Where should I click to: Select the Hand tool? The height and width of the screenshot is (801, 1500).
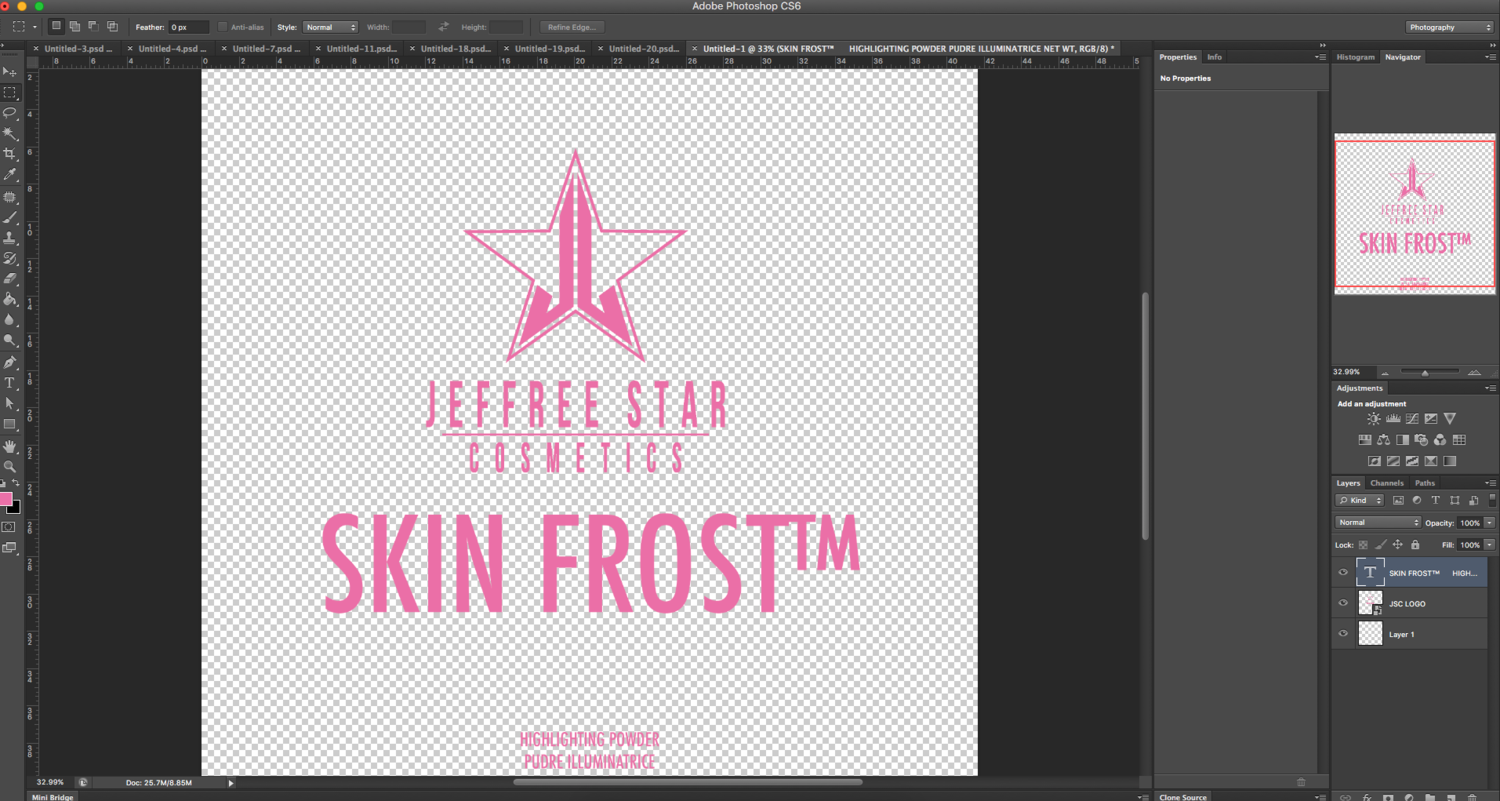point(10,446)
